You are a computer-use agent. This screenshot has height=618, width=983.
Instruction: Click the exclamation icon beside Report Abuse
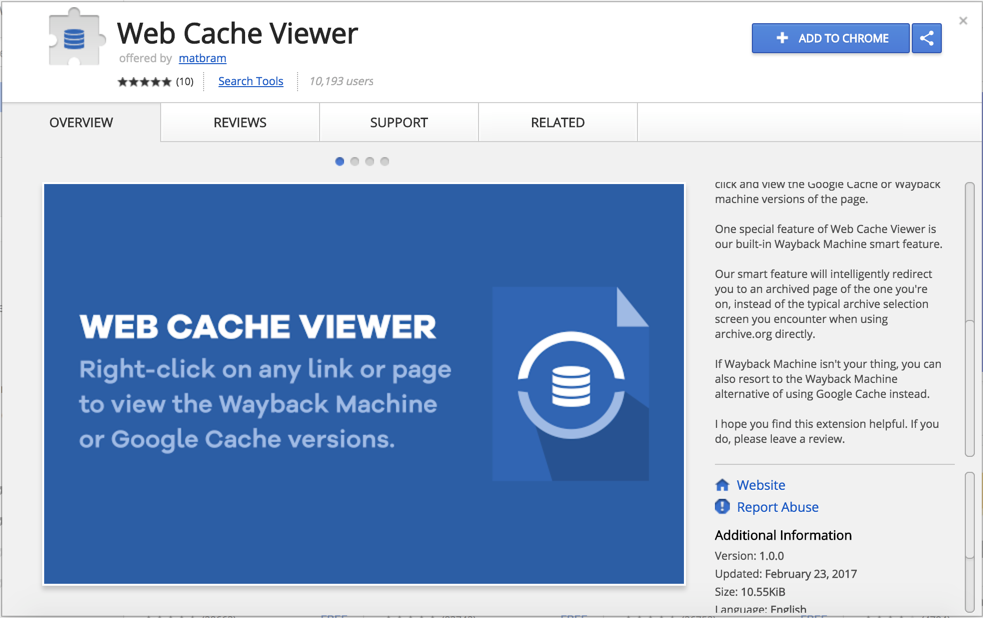pos(722,507)
